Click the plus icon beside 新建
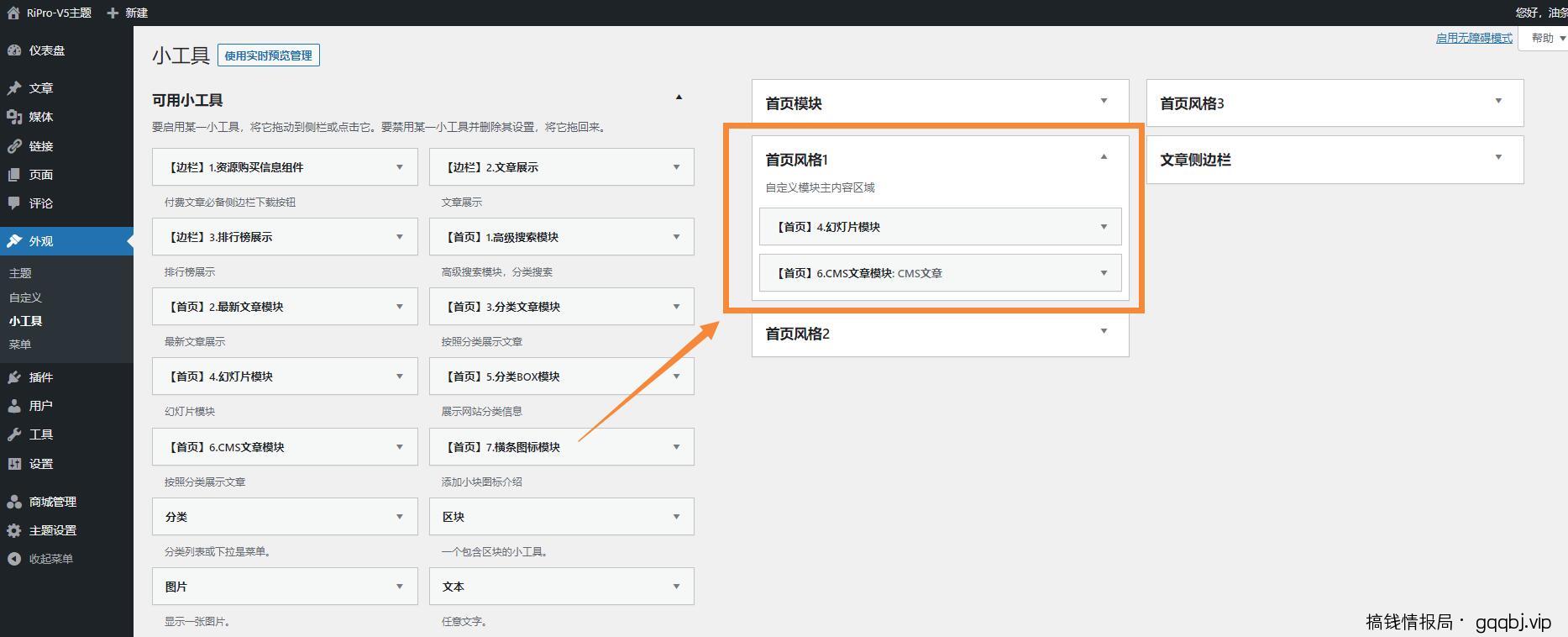Screen dimensions: 1568x637 (113, 13)
